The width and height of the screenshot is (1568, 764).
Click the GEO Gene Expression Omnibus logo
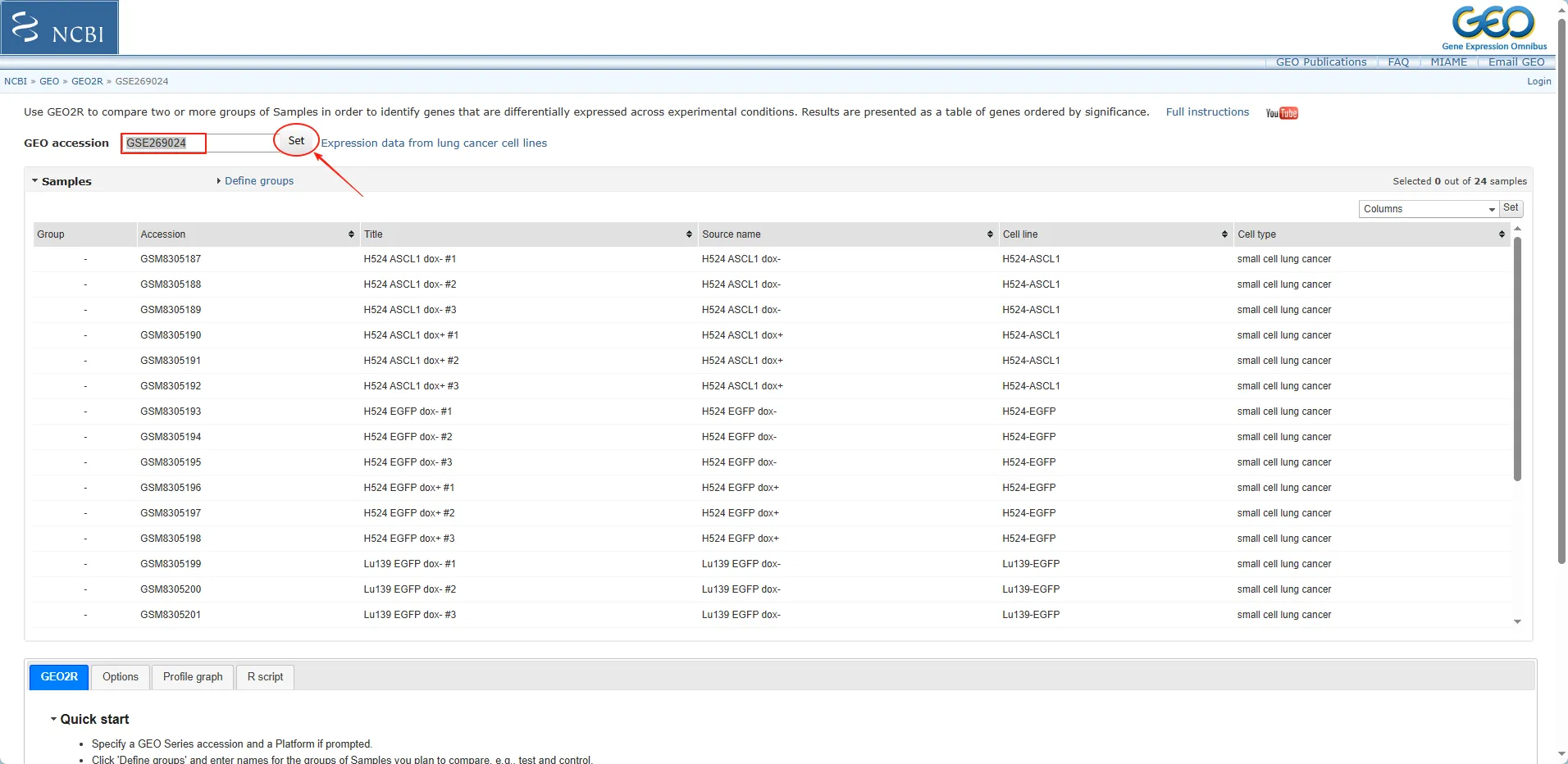[x=1493, y=27]
